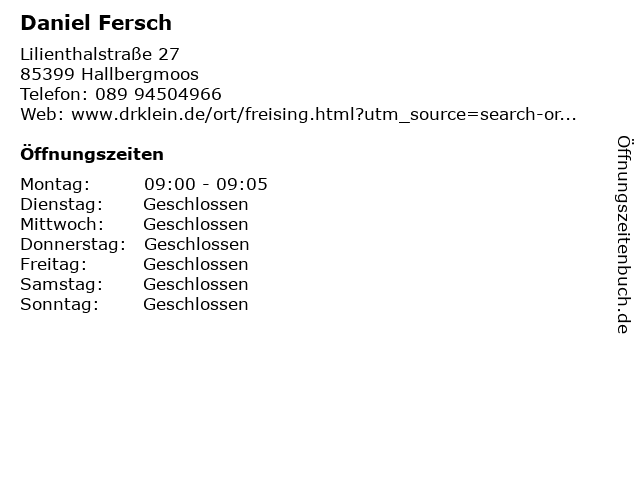Select the Montag day label

(55, 184)
